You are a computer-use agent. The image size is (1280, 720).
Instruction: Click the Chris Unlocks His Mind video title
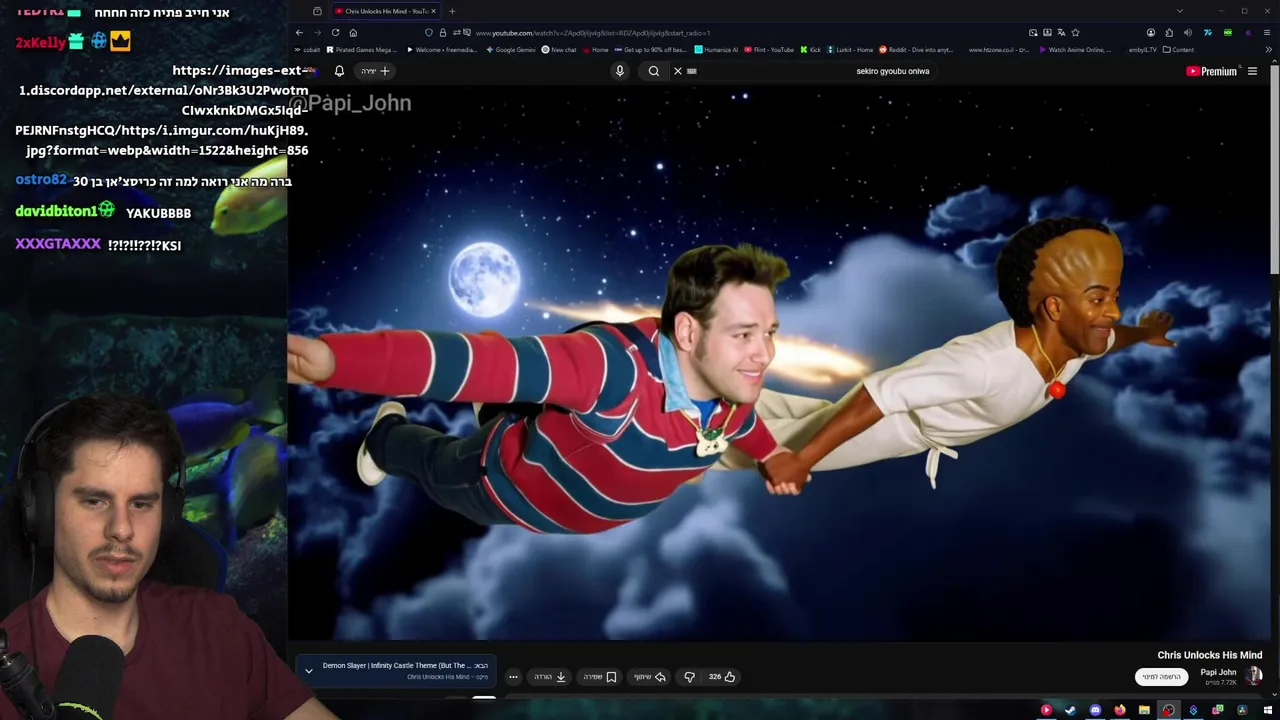pyautogui.click(x=1209, y=655)
